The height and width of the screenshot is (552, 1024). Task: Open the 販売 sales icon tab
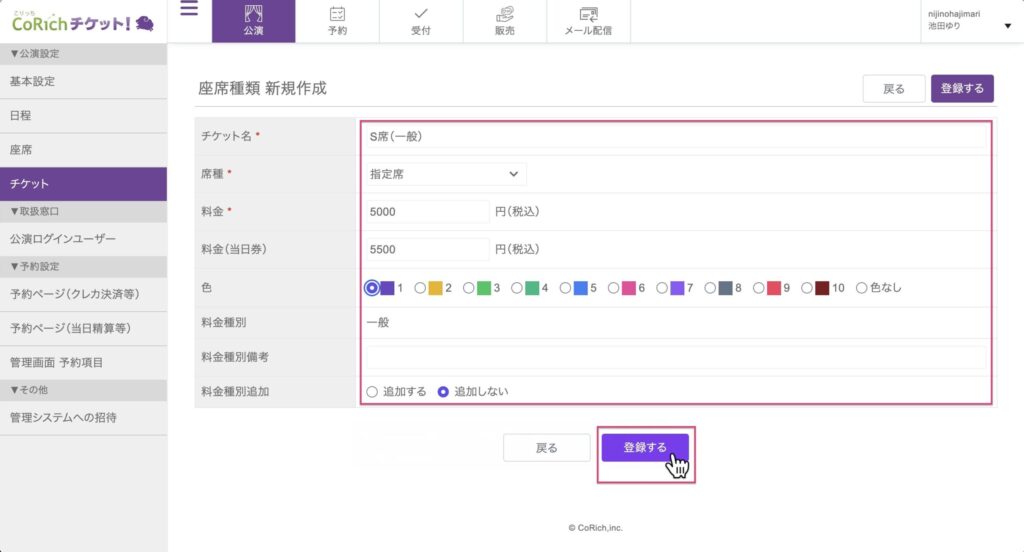(505, 21)
